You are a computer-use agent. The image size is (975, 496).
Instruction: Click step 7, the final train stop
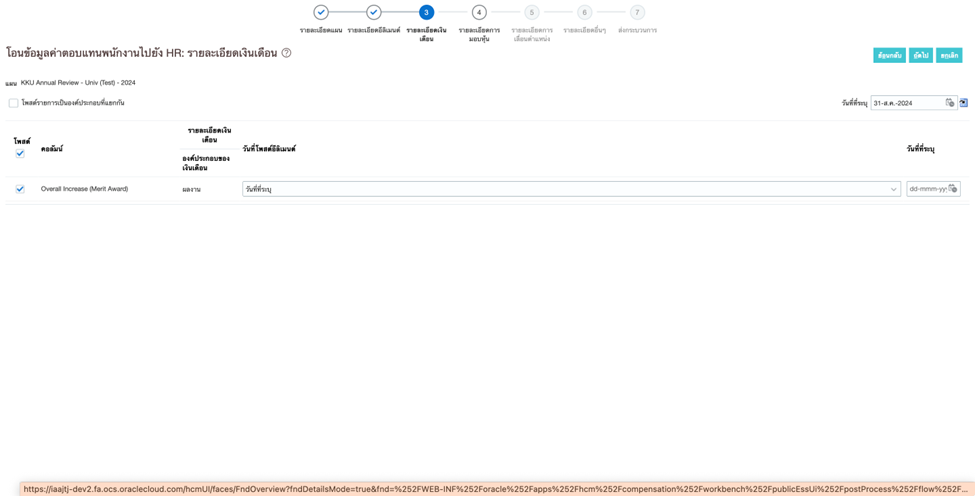(x=637, y=13)
